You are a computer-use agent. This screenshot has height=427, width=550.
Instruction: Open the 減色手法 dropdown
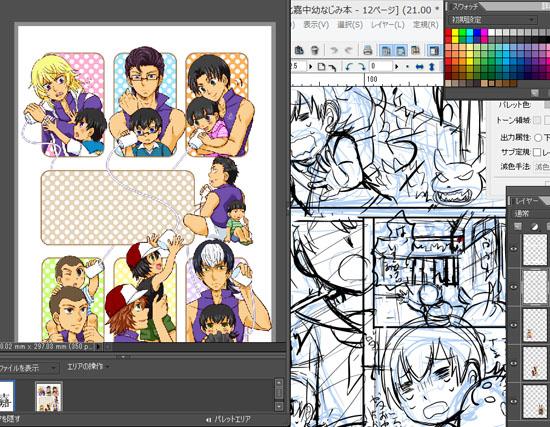[541, 167]
